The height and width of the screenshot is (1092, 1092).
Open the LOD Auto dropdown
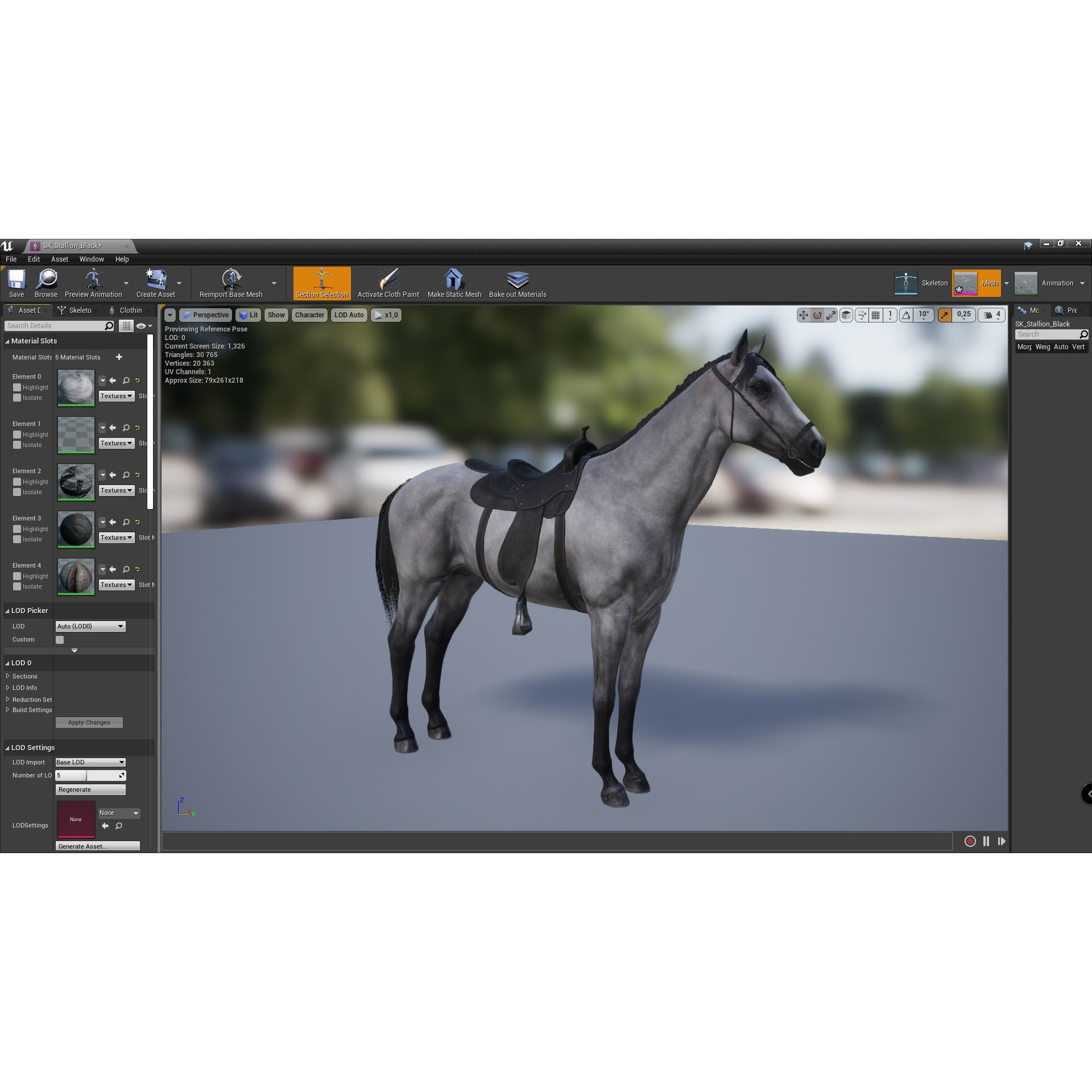(349, 315)
